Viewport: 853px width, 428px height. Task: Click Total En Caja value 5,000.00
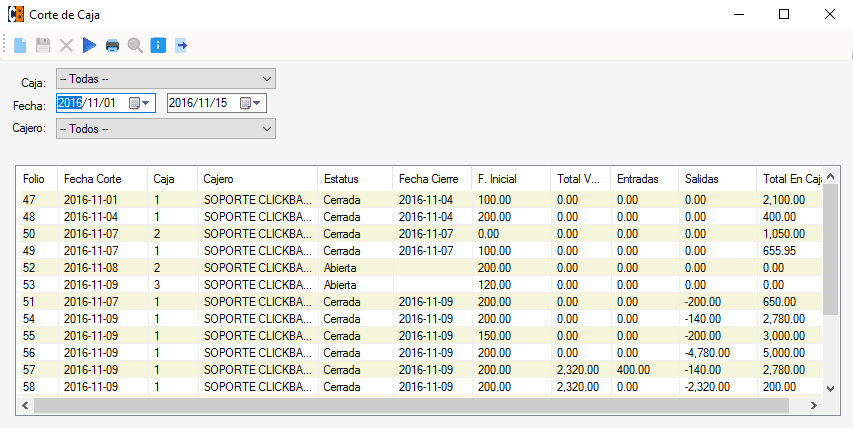pos(784,352)
